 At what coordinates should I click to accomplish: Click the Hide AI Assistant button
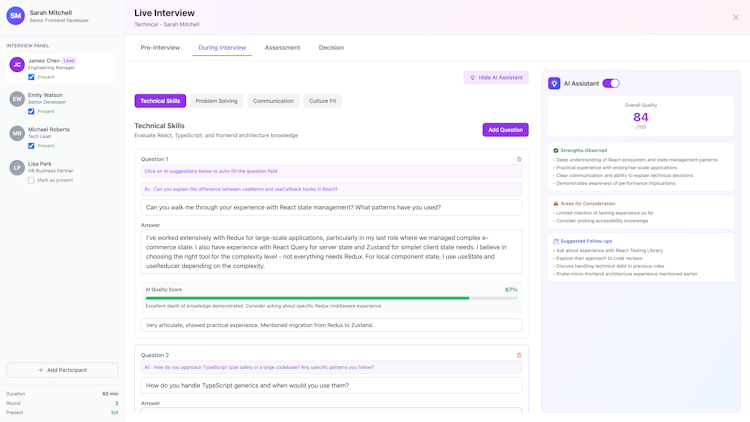click(x=496, y=77)
